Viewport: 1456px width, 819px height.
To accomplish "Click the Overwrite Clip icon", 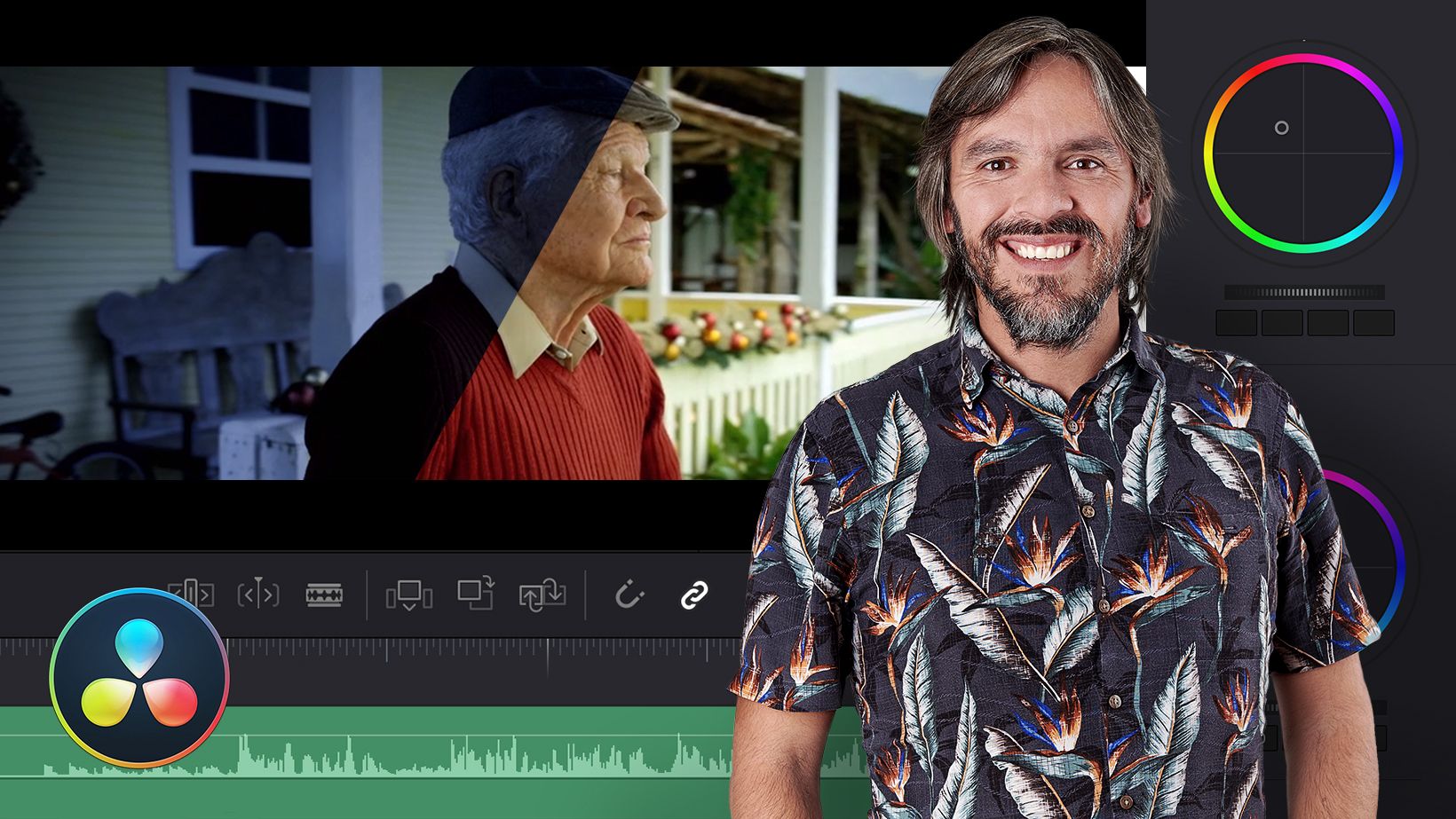I will pyautogui.click(x=476, y=595).
